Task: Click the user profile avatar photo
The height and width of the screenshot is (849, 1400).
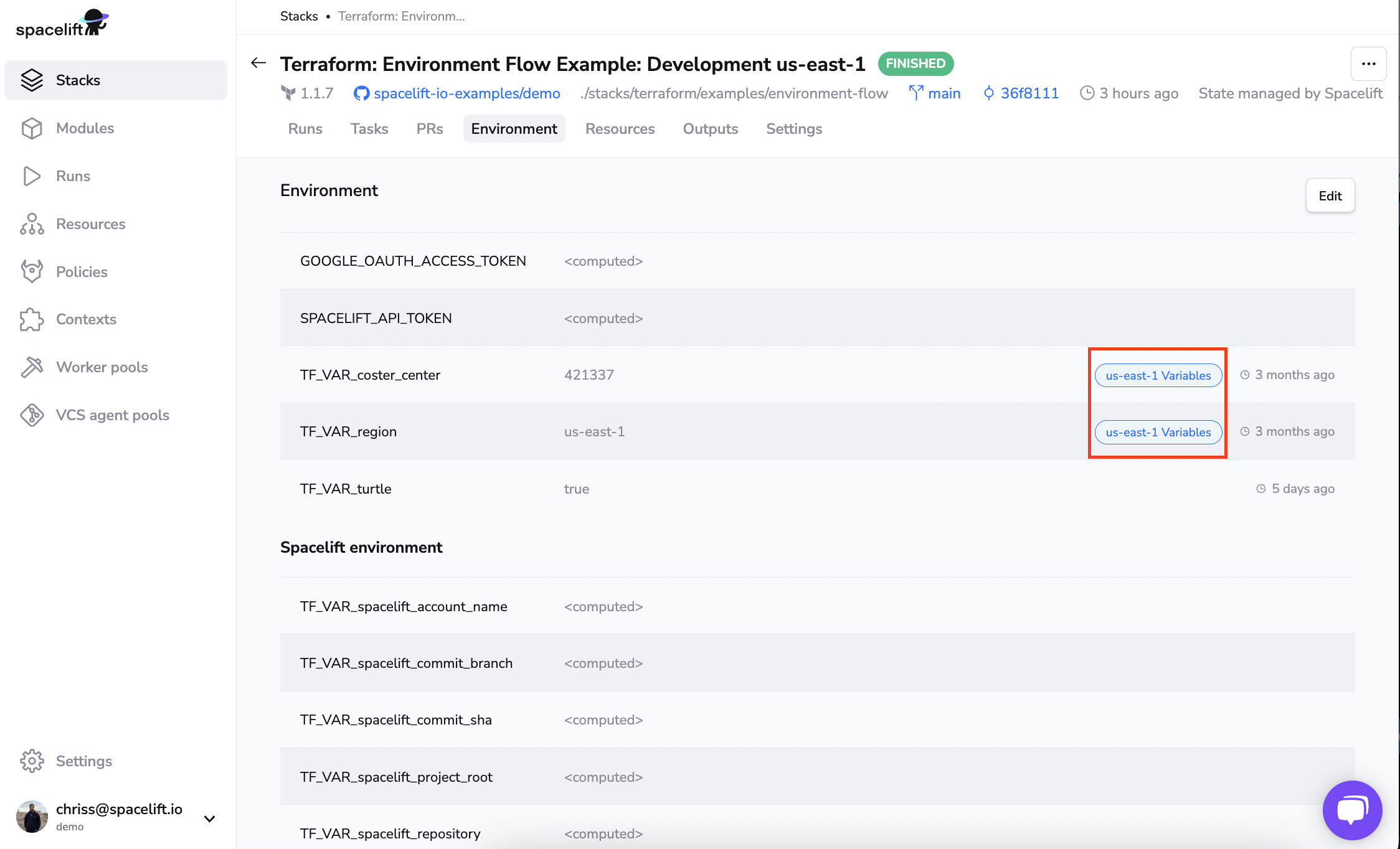Action: pyautogui.click(x=32, y=817)
